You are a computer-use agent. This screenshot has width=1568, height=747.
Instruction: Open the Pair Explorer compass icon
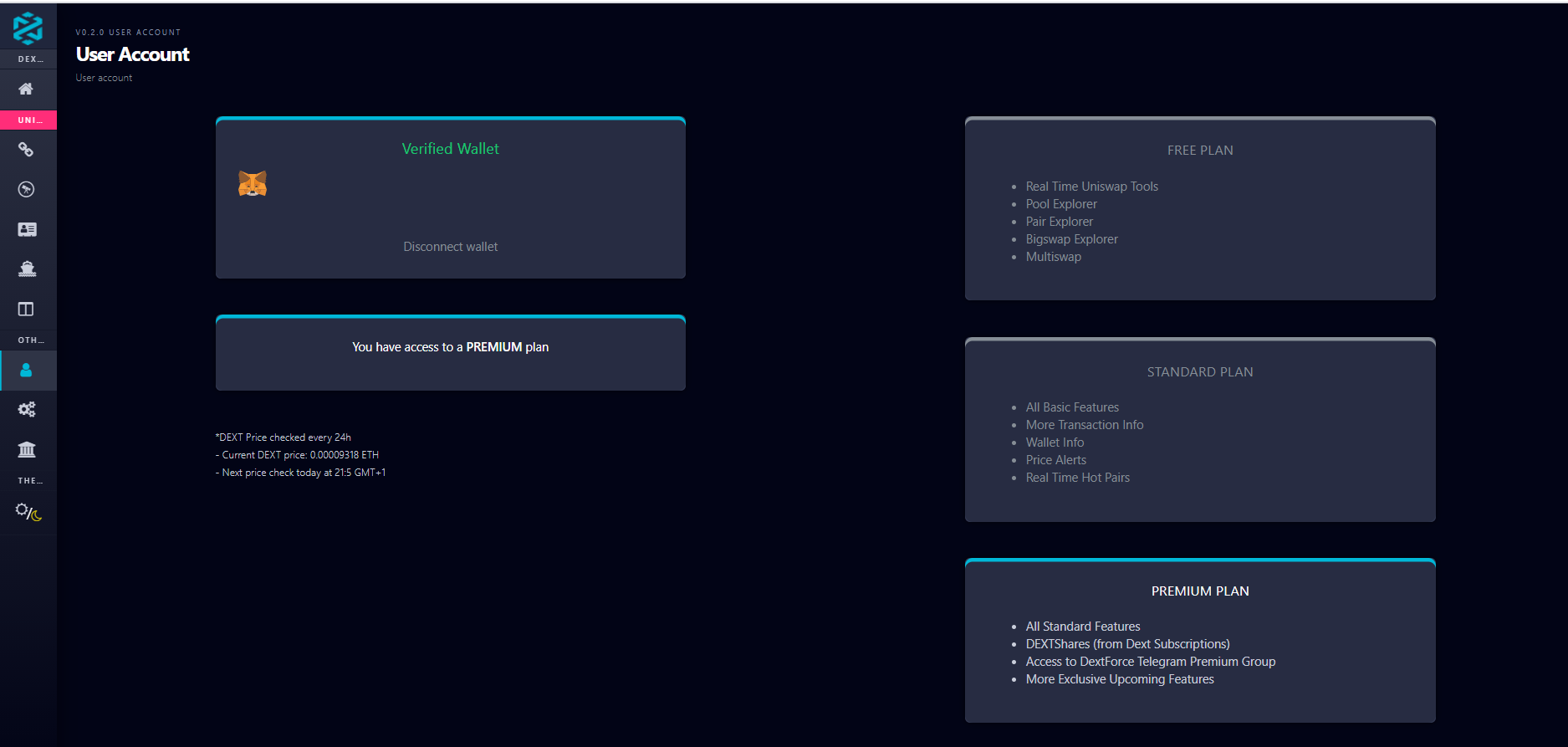click(x=26, y=189)
